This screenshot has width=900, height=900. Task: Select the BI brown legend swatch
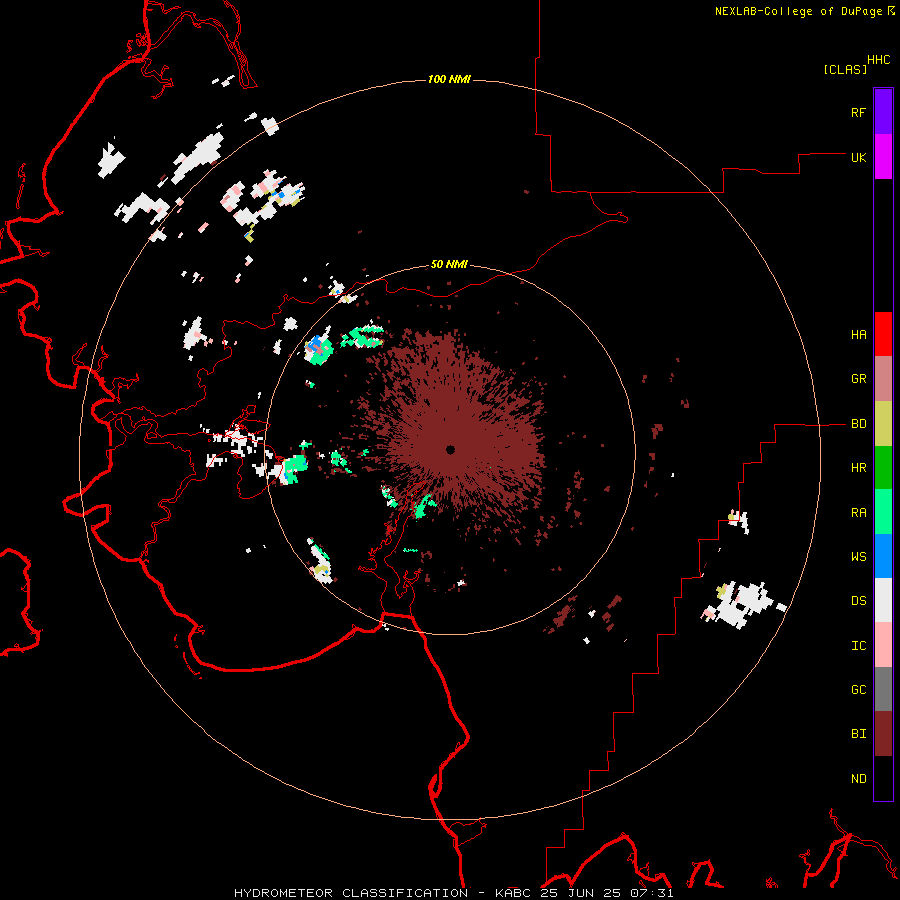pos(883,734)
